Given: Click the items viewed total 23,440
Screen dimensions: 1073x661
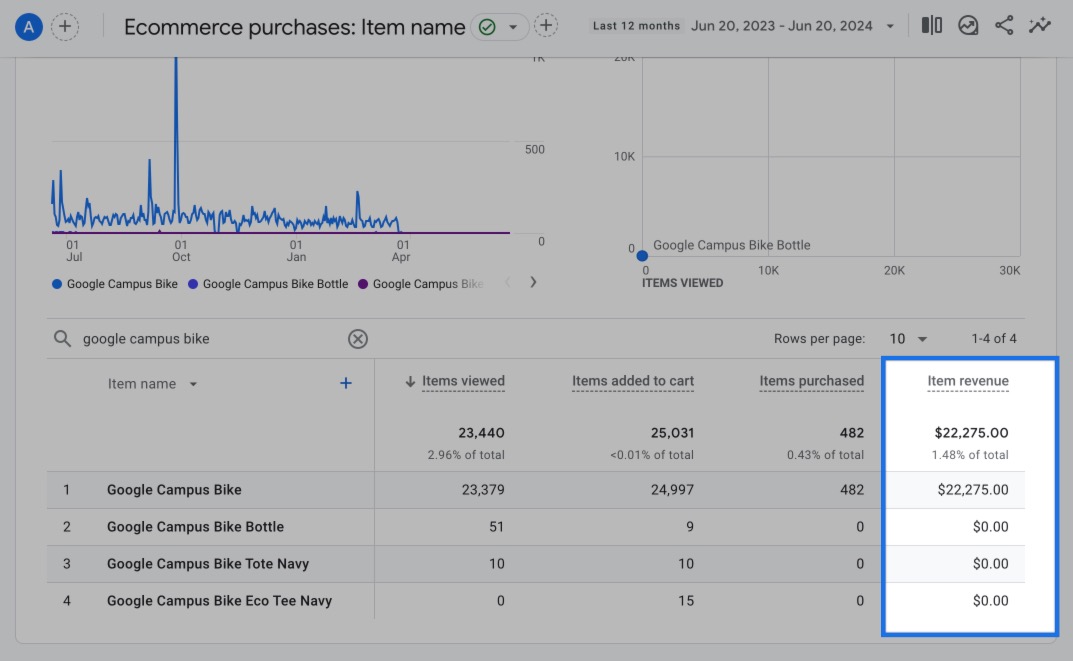Looking at the screenshot, I should (481, 433).
